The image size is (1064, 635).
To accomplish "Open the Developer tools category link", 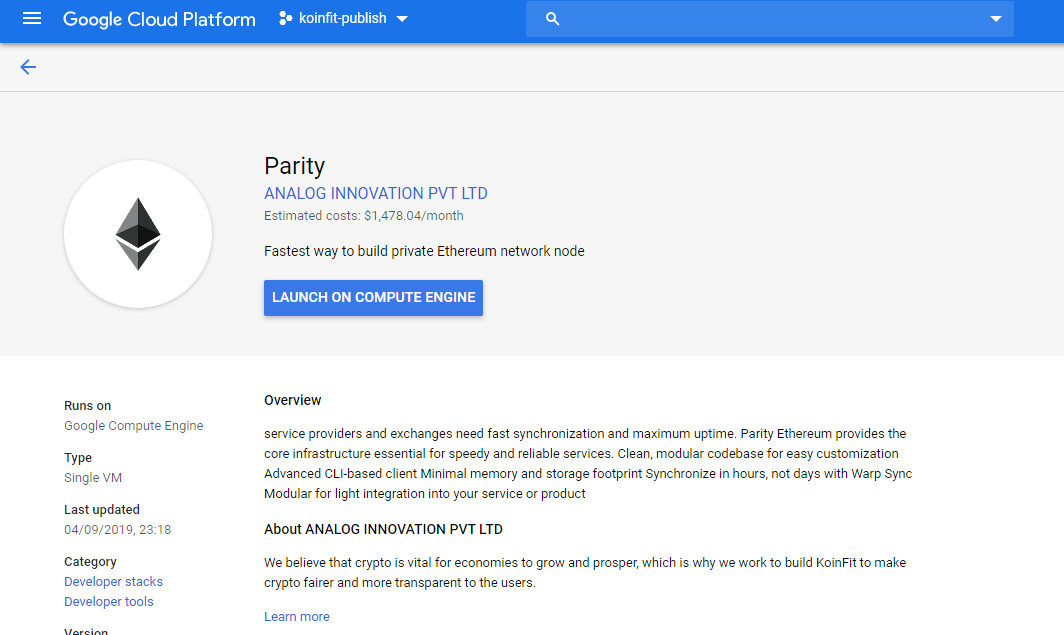I will [x=109, y=602].
